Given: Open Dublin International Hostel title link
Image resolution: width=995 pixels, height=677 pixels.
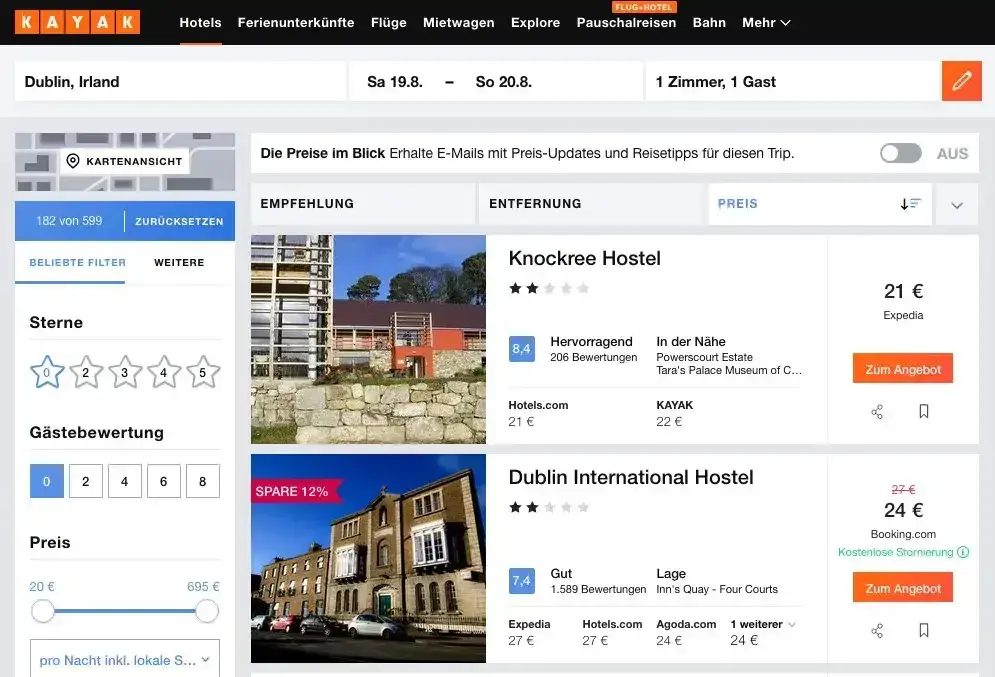Looking at the screenshot, I should (x=631, y=477).
